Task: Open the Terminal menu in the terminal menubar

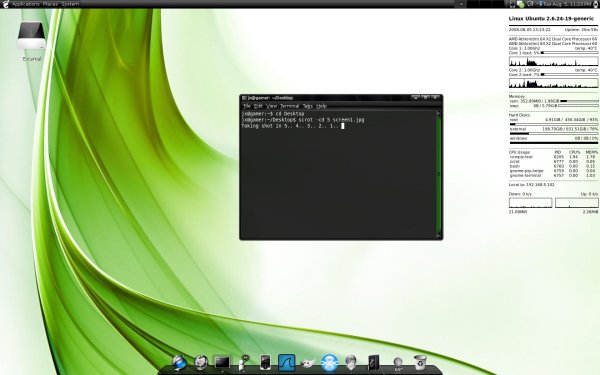Action: point(289,106)
